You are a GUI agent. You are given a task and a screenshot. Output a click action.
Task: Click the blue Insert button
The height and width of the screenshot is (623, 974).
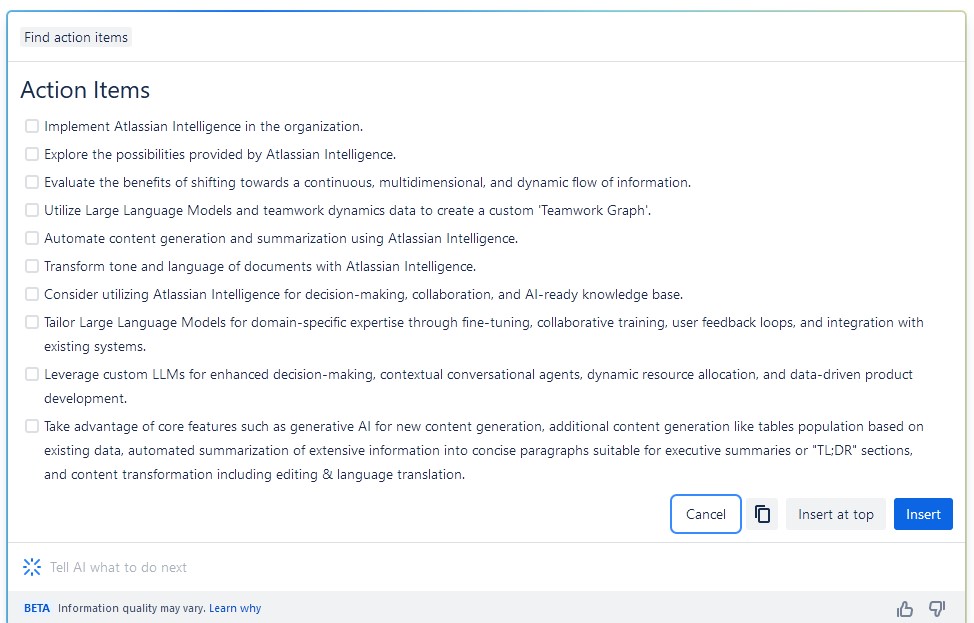pyautogui.click(x=922, y=514)
